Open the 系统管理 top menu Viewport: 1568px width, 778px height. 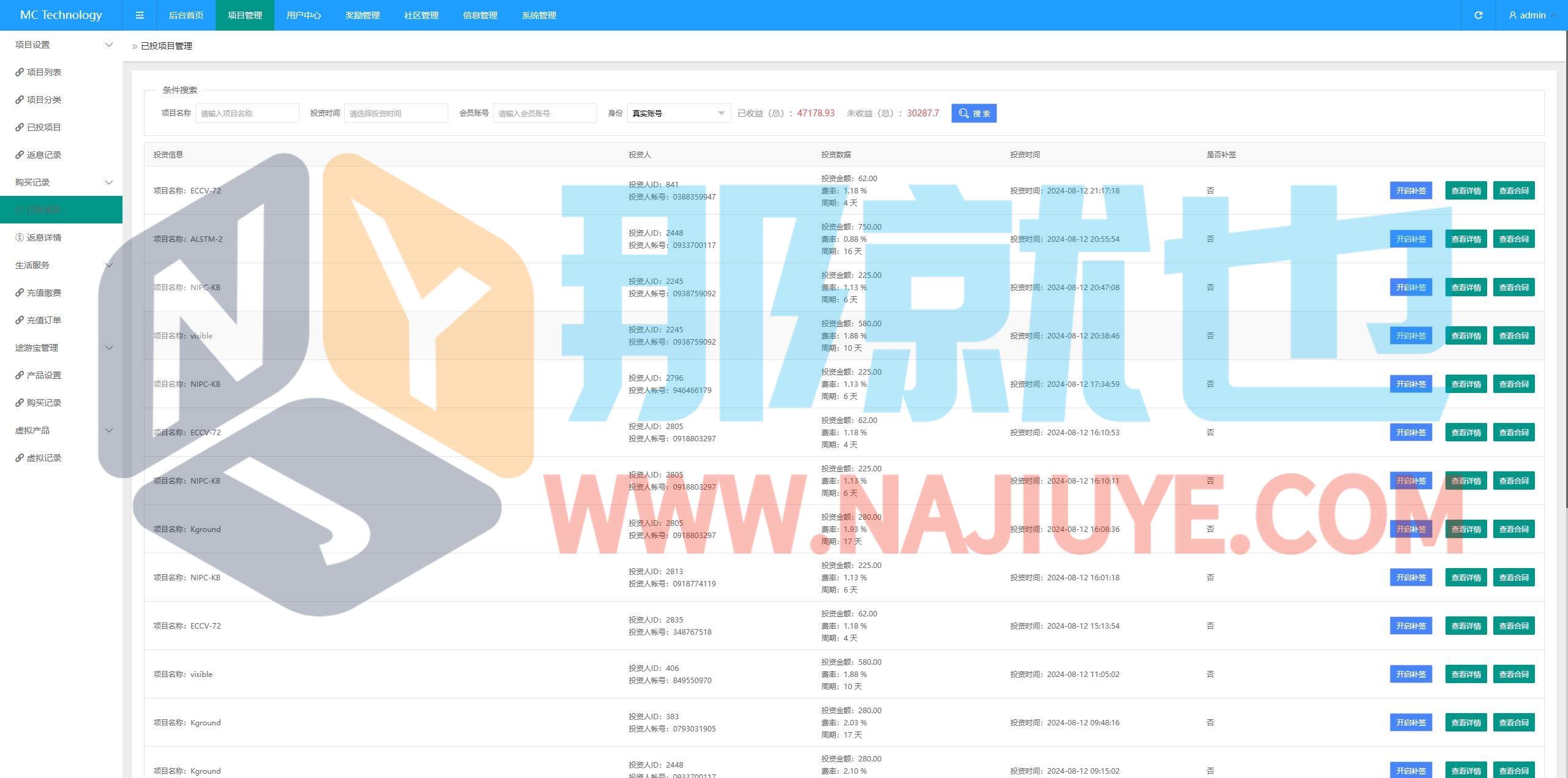538,15
